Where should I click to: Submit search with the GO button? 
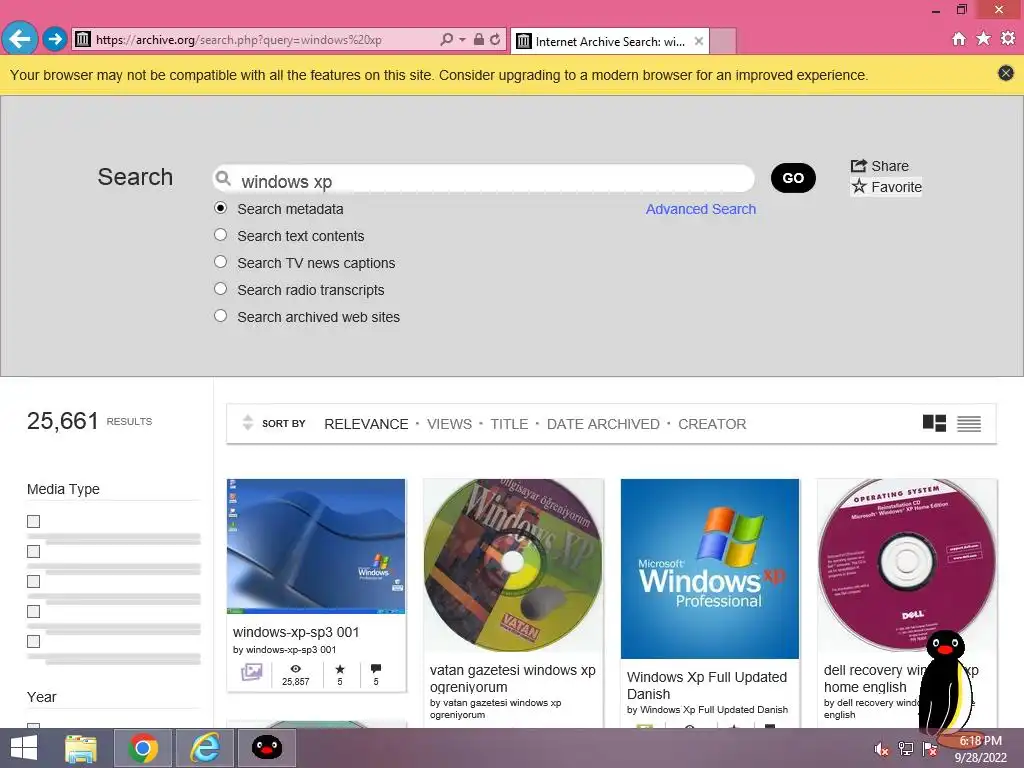tap(793, 178)
